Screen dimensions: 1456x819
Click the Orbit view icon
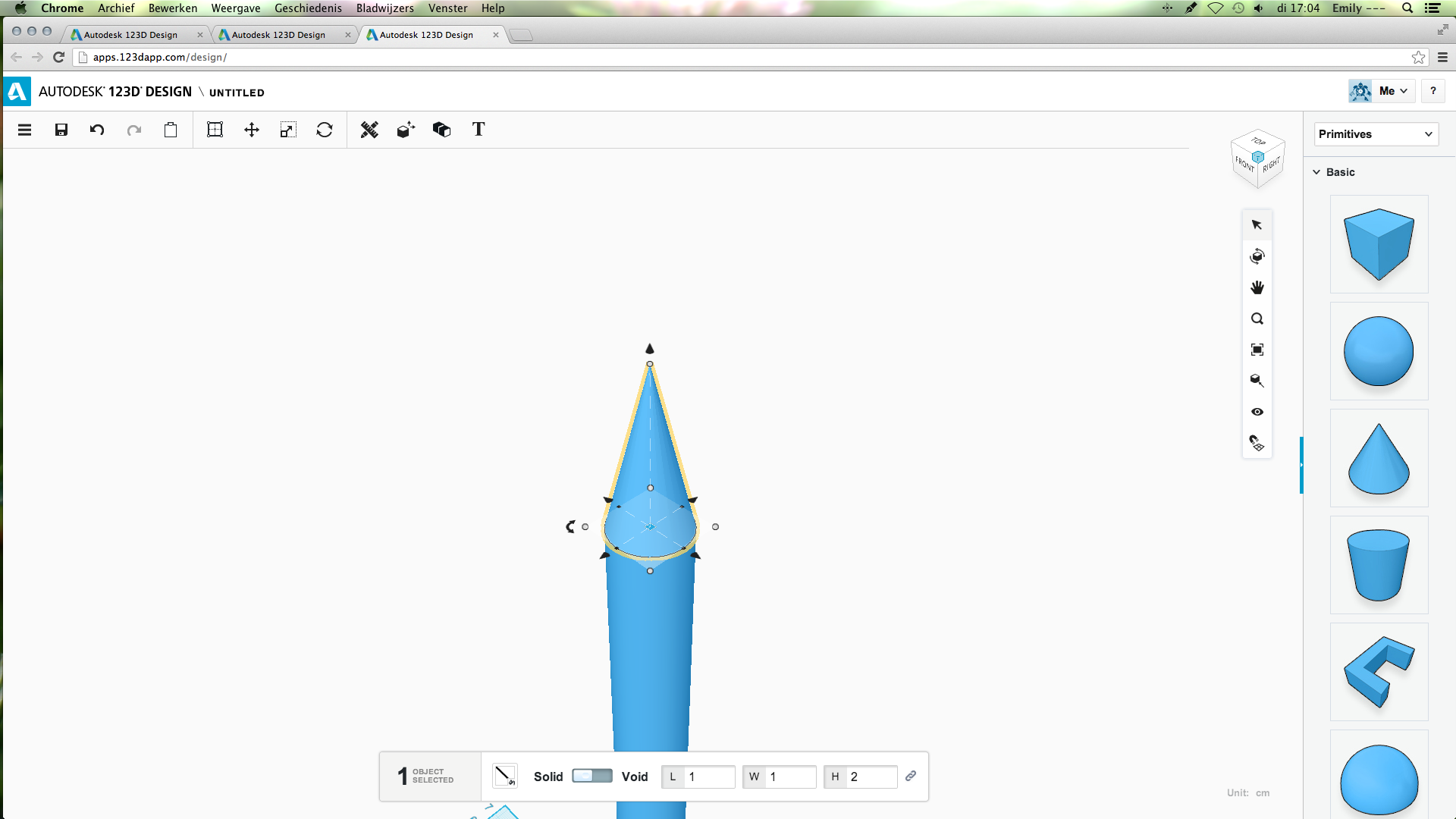click(1257, 256)
